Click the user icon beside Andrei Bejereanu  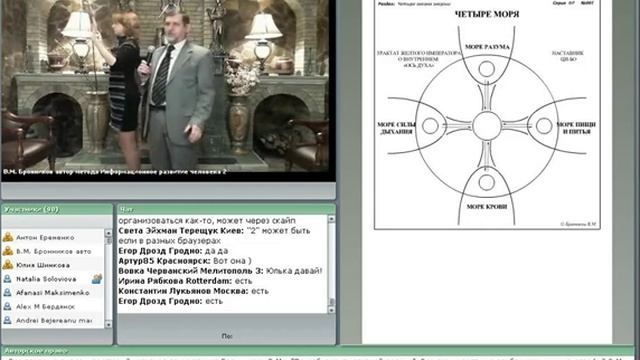(8, 320)
